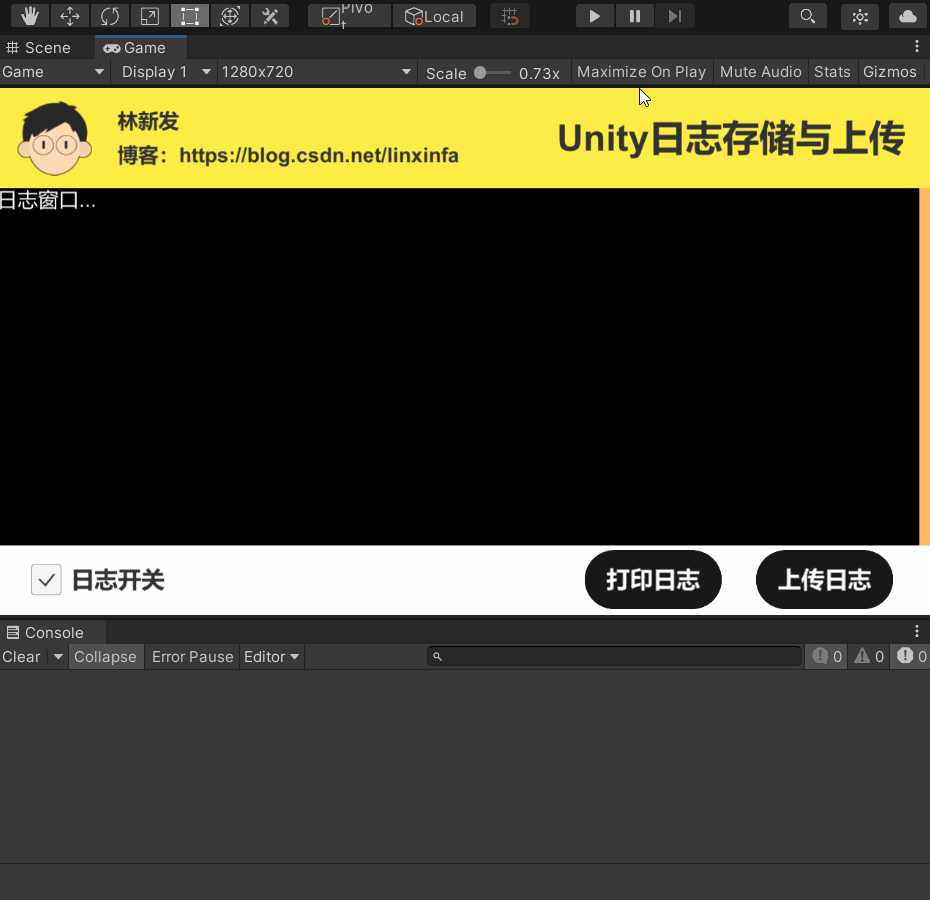Select the Rect transform tool
930x900 pixels.
(x=190, y=16)
